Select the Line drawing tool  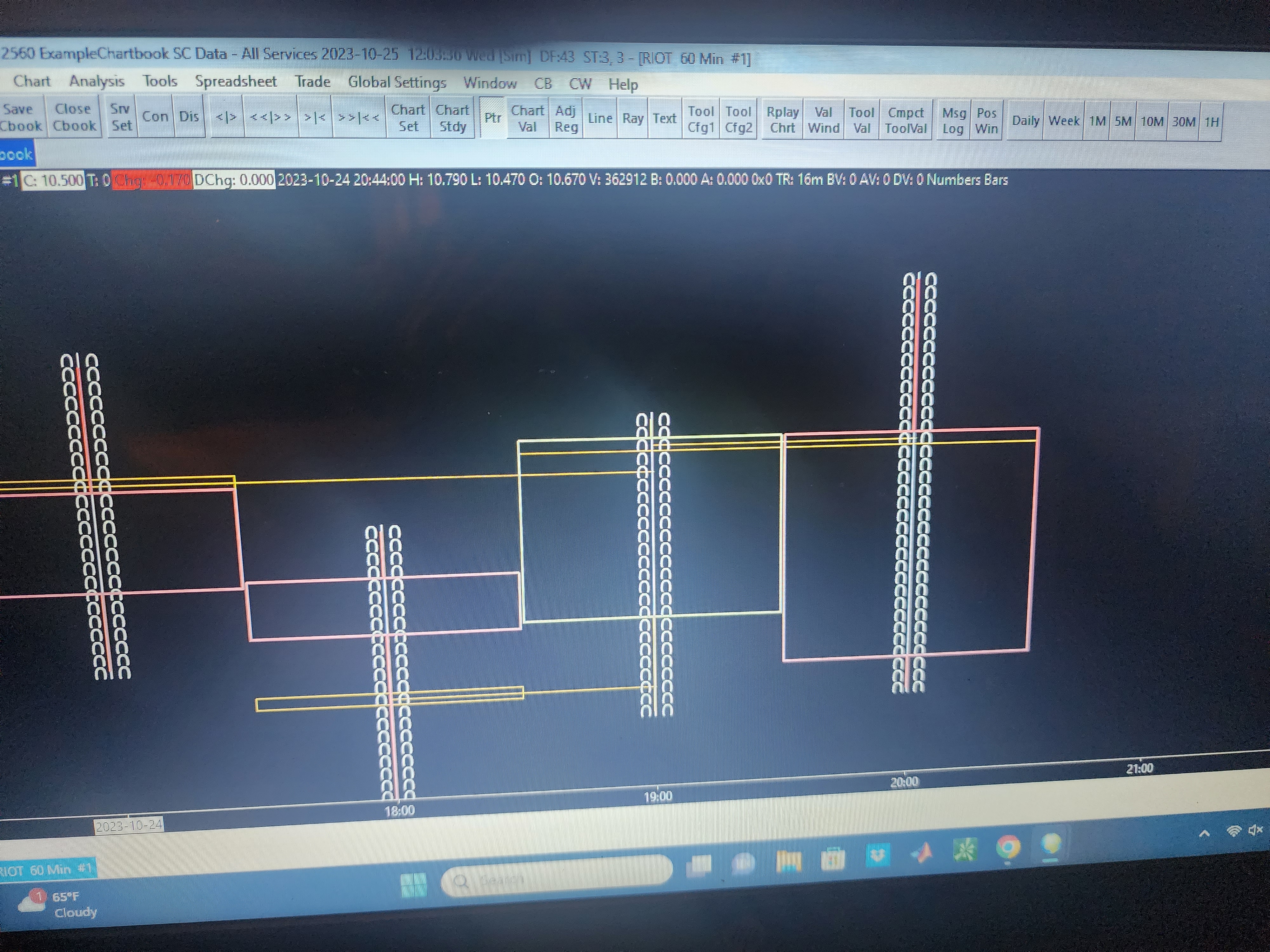coord(600,119)
